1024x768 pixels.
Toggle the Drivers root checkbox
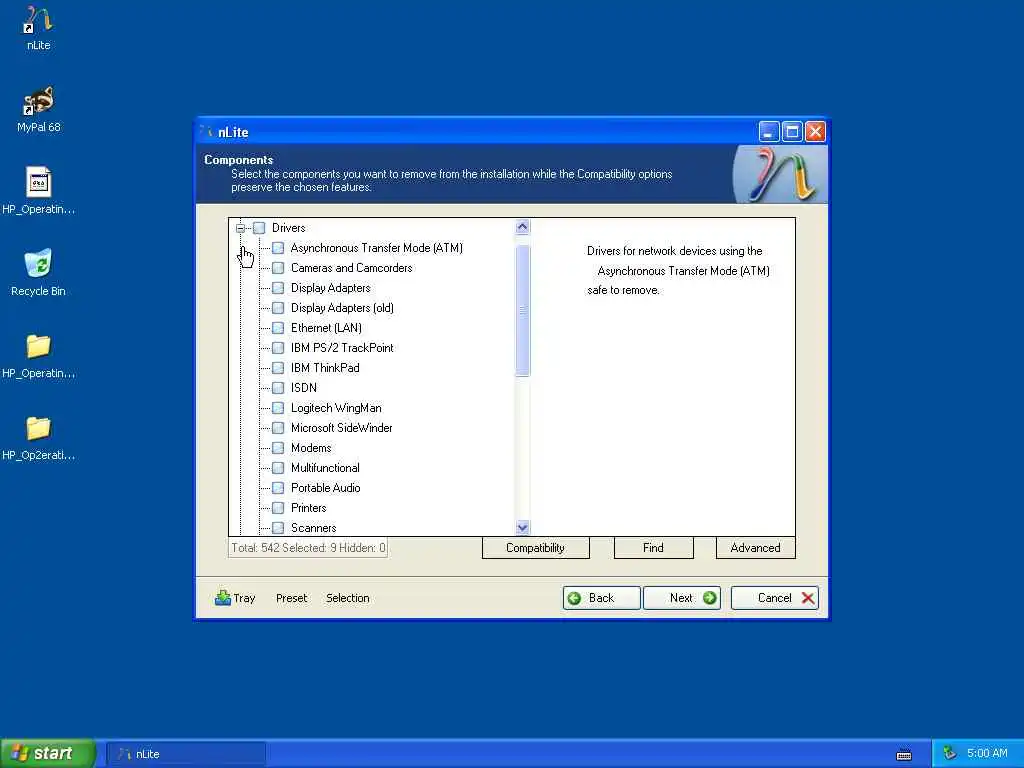[x=259, y=228]
